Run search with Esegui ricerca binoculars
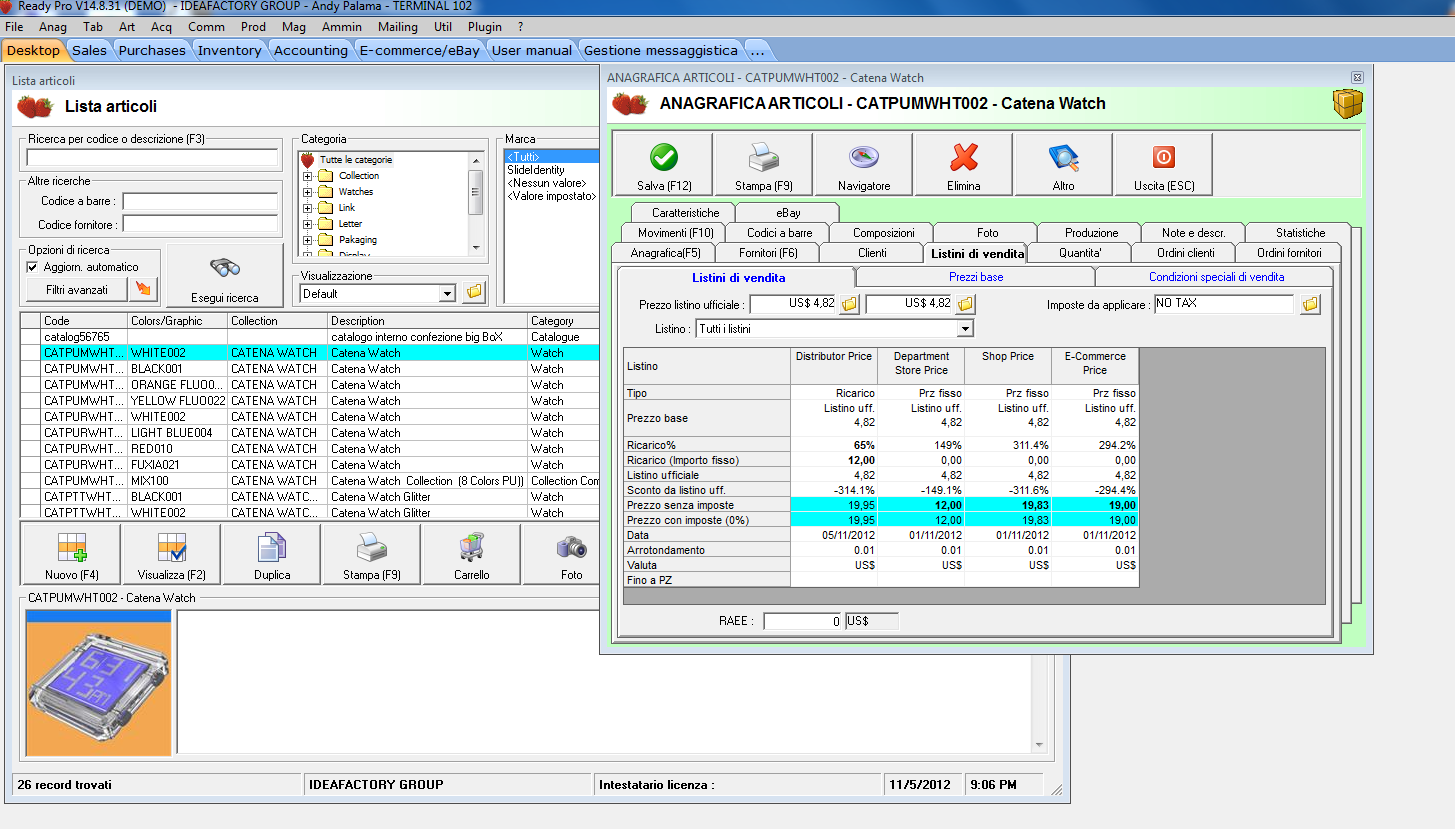The height and width of the screenshot is (829, 1455). [225, 268]
